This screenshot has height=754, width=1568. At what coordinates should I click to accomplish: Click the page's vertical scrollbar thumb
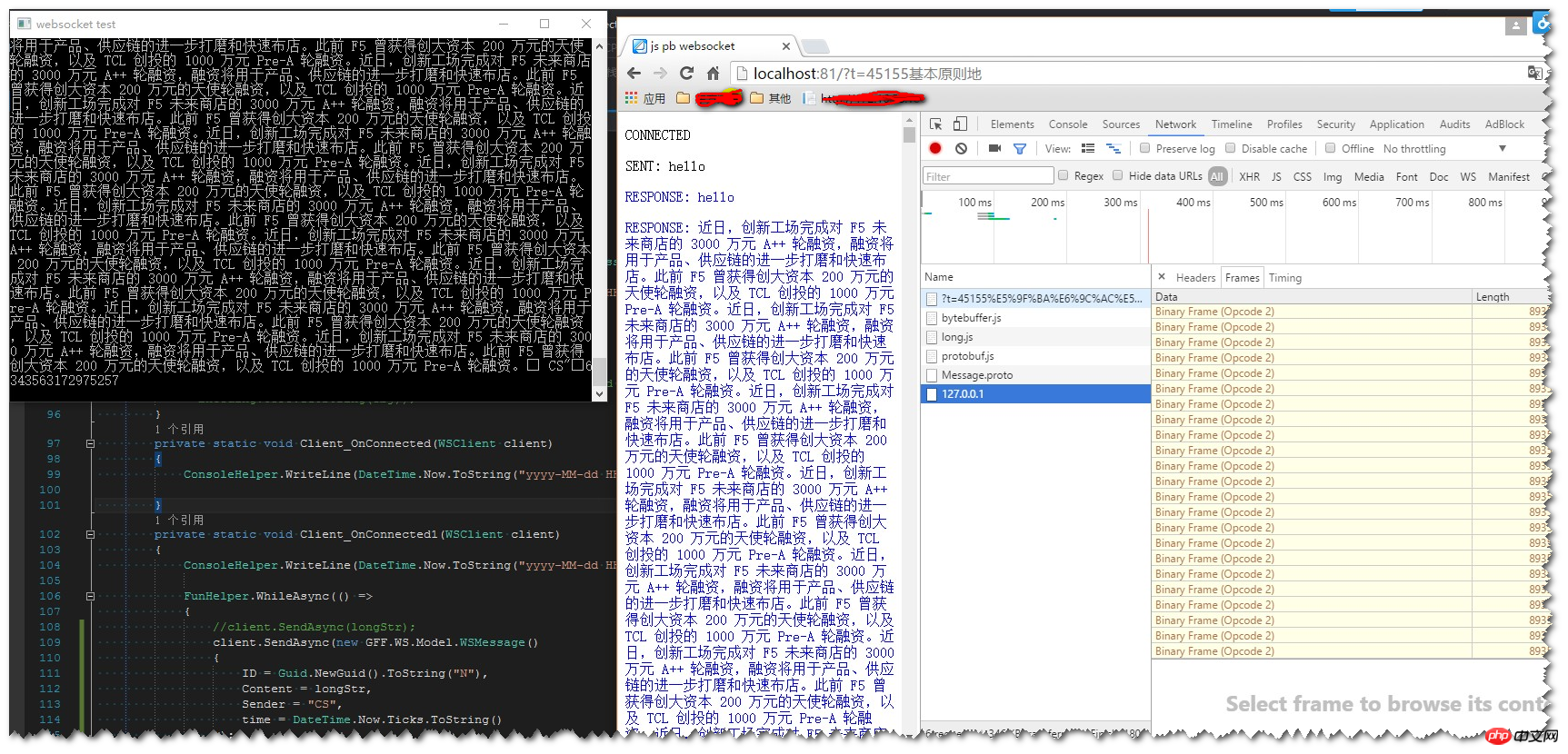(x=909, y=134)
